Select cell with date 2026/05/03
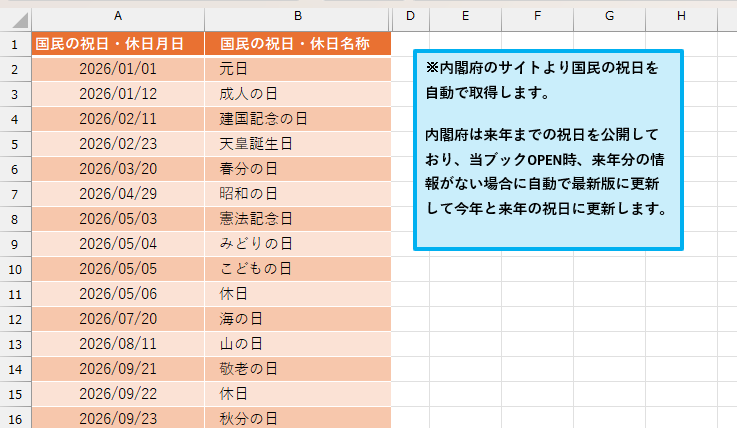The height and width of the screenshot is (428, 737). [118, 219]
